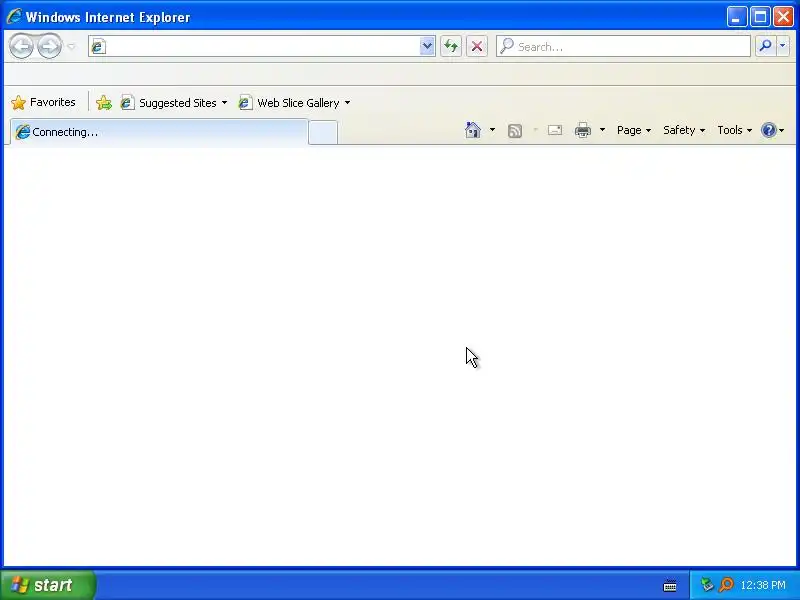Open the Help question mark menu
This screenshot has height=600, width=800.
click(772, 130)
